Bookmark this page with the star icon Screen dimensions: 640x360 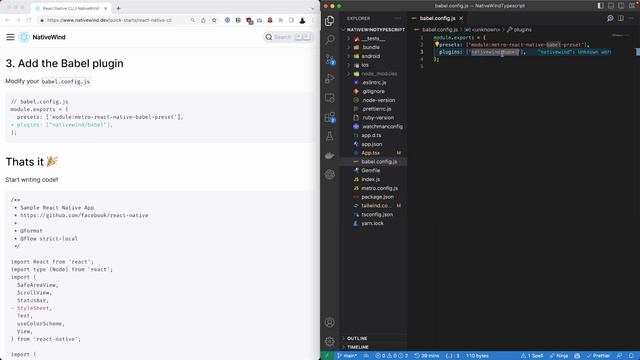pos(214,20)
